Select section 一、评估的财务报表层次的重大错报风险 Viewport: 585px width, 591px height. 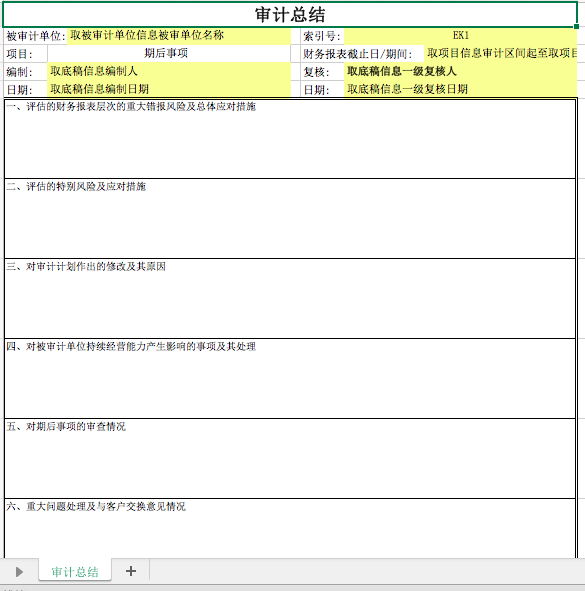(290, 139)
